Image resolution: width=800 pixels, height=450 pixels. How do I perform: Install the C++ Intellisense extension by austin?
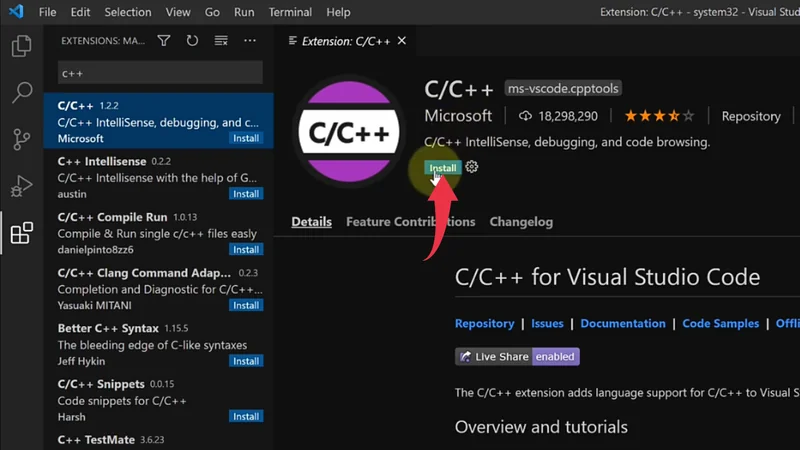pos(246,194)
